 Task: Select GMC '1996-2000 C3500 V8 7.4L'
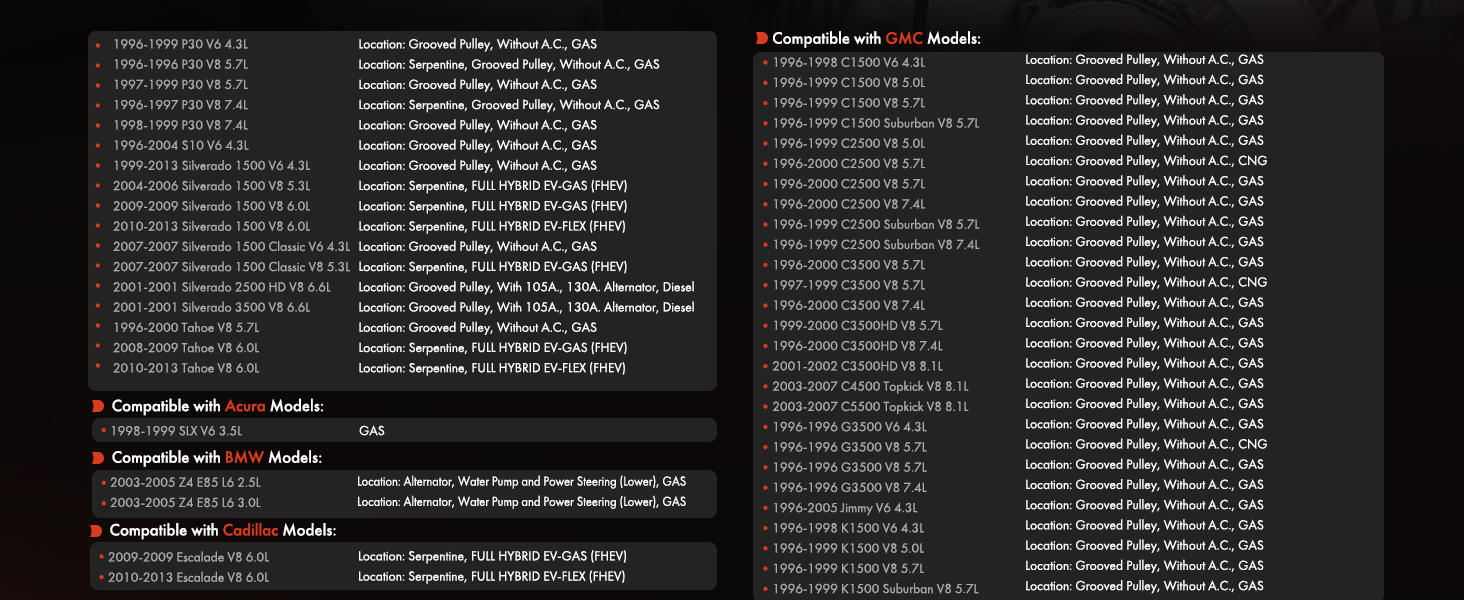[848, 306]
